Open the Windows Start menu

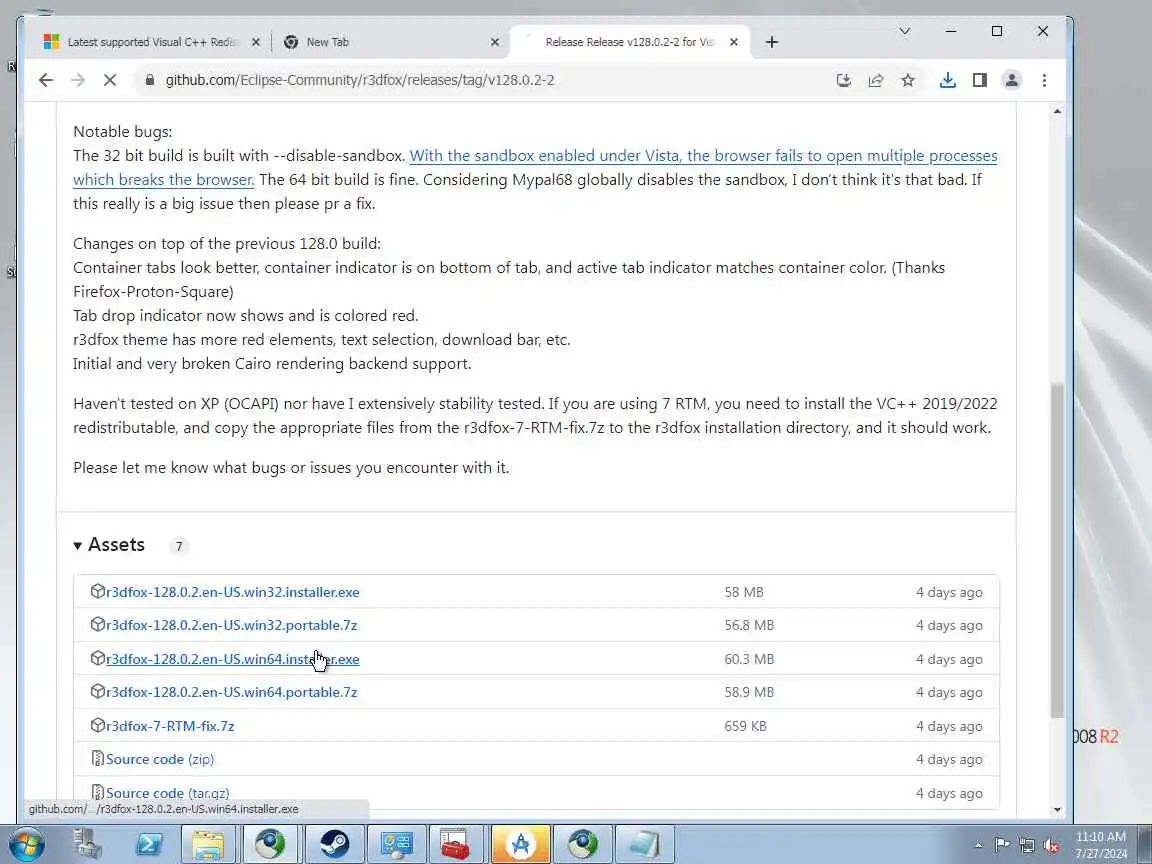click(26, 844)
